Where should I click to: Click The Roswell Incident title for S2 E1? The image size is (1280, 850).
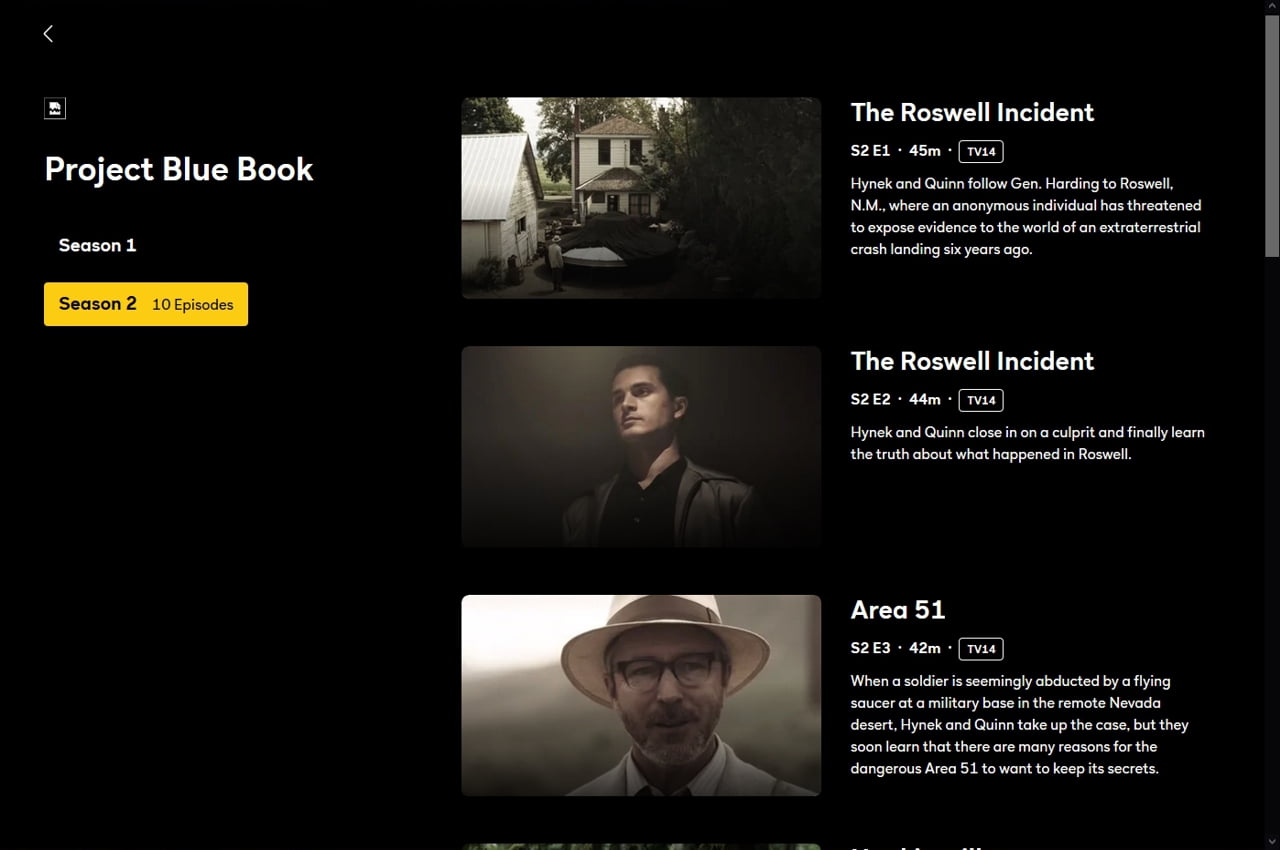(x=972, y=112)
